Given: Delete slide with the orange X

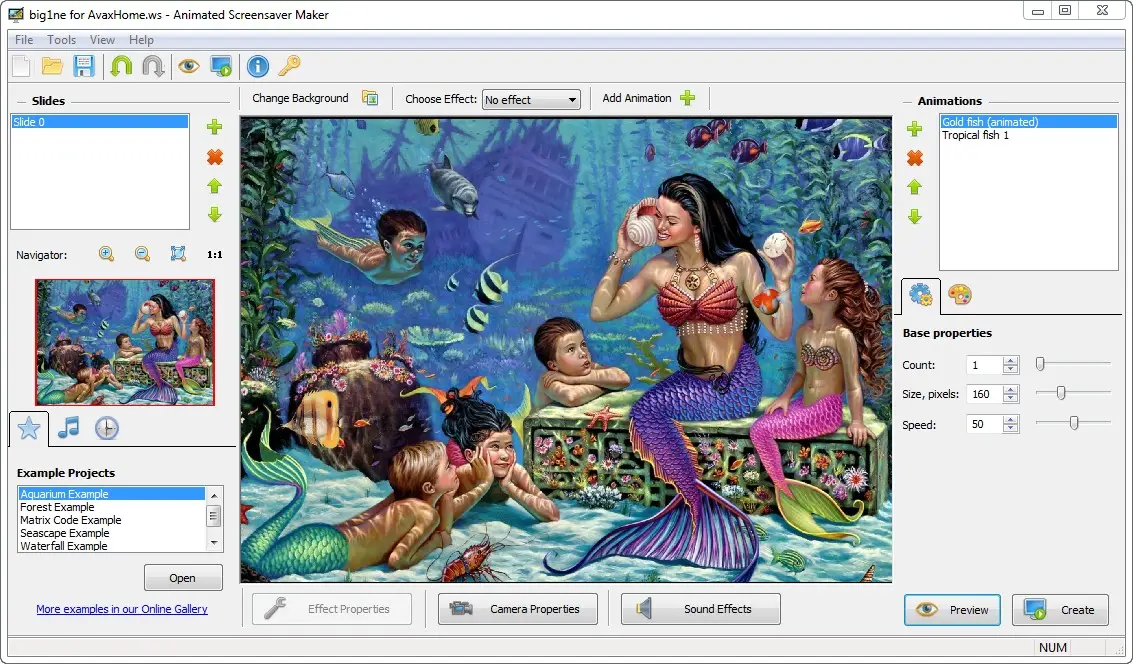Looking at the screenshot, I should (x=215, y=157).
